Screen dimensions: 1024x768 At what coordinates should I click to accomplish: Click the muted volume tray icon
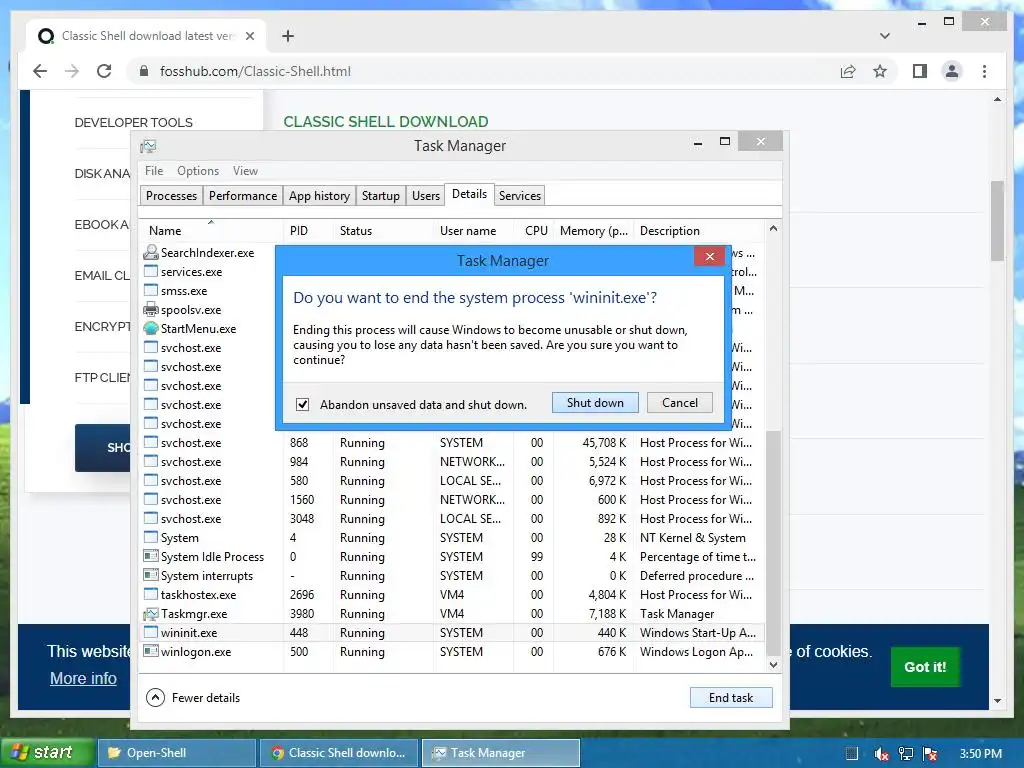coord(881,754)
